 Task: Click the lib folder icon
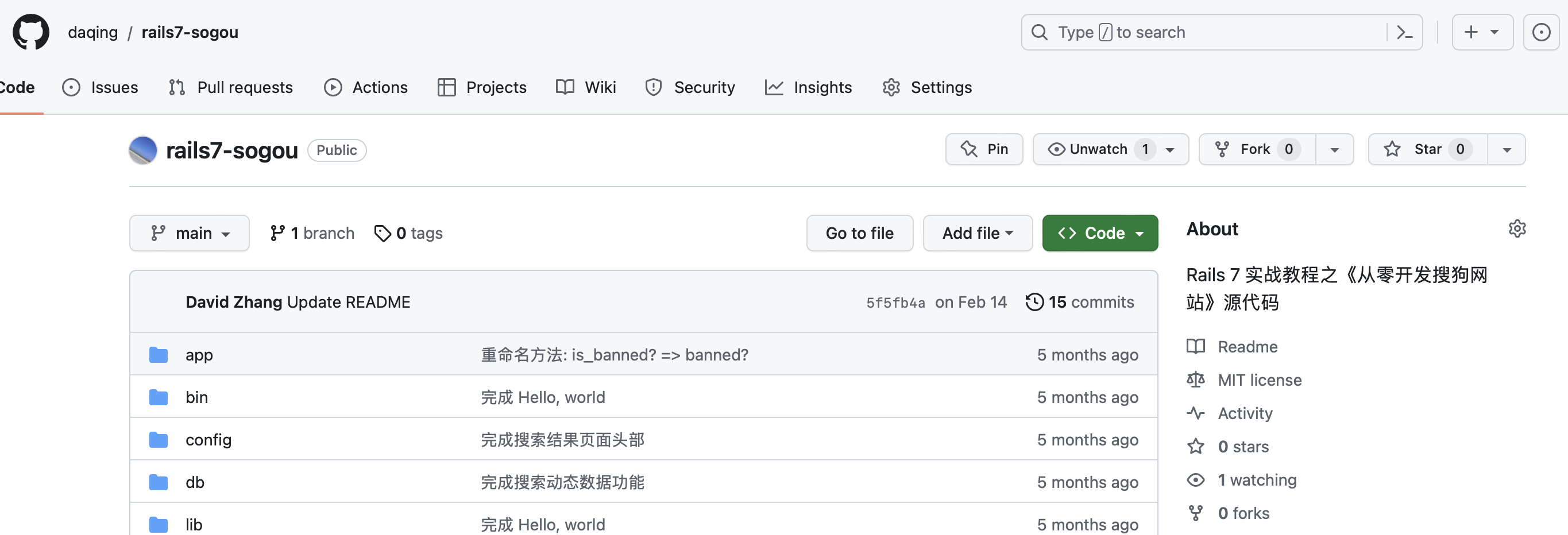(159, 525)
